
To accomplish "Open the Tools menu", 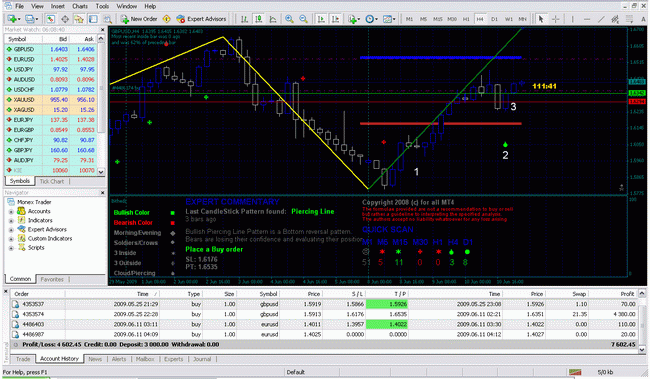I will 102,6.
